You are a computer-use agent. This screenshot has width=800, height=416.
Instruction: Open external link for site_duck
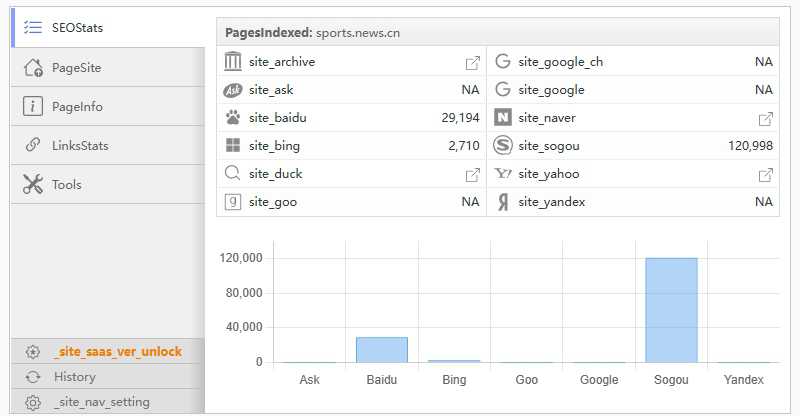[x=472, y=175]
